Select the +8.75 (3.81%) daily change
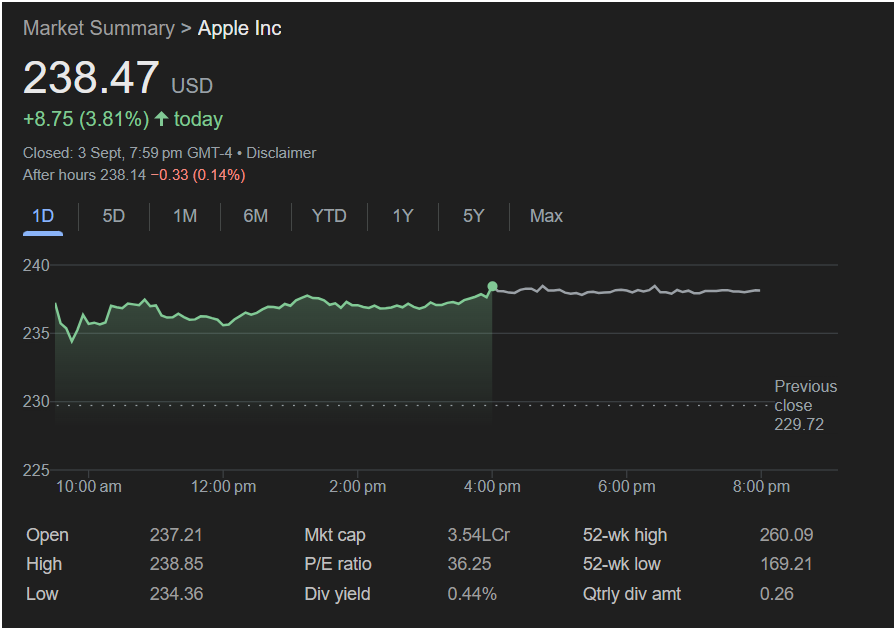896x630 pixels. 86,119
